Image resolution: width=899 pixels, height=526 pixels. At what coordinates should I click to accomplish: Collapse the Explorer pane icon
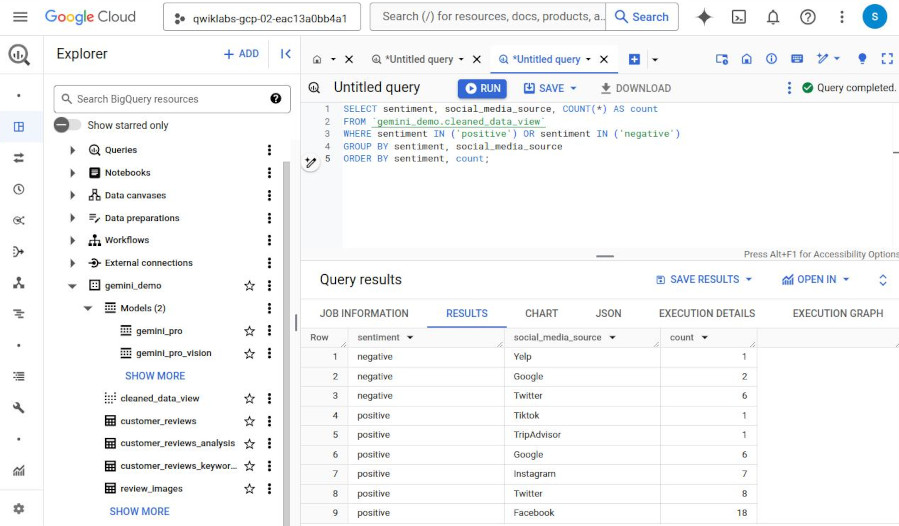click(286, 54)
